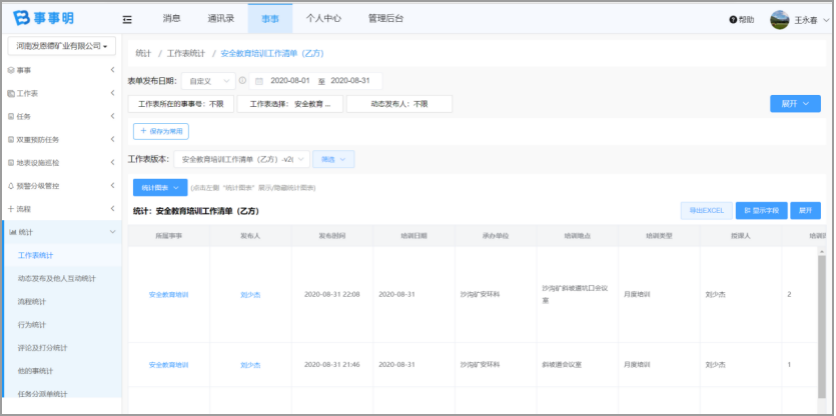Click the 导出EXCEL button
Viewport: 836px width, 416px height.
pyautogui.click(x=705, y=211)
